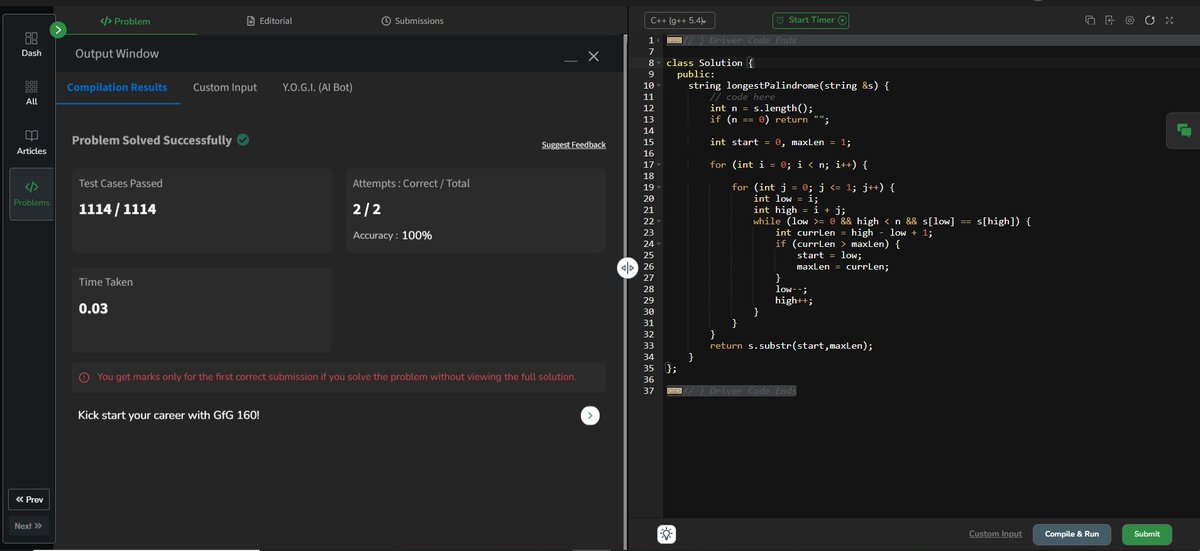1200x551 pixels.
Task: Click the Custom Input link below editor
Action: click(x=995, y=534)
